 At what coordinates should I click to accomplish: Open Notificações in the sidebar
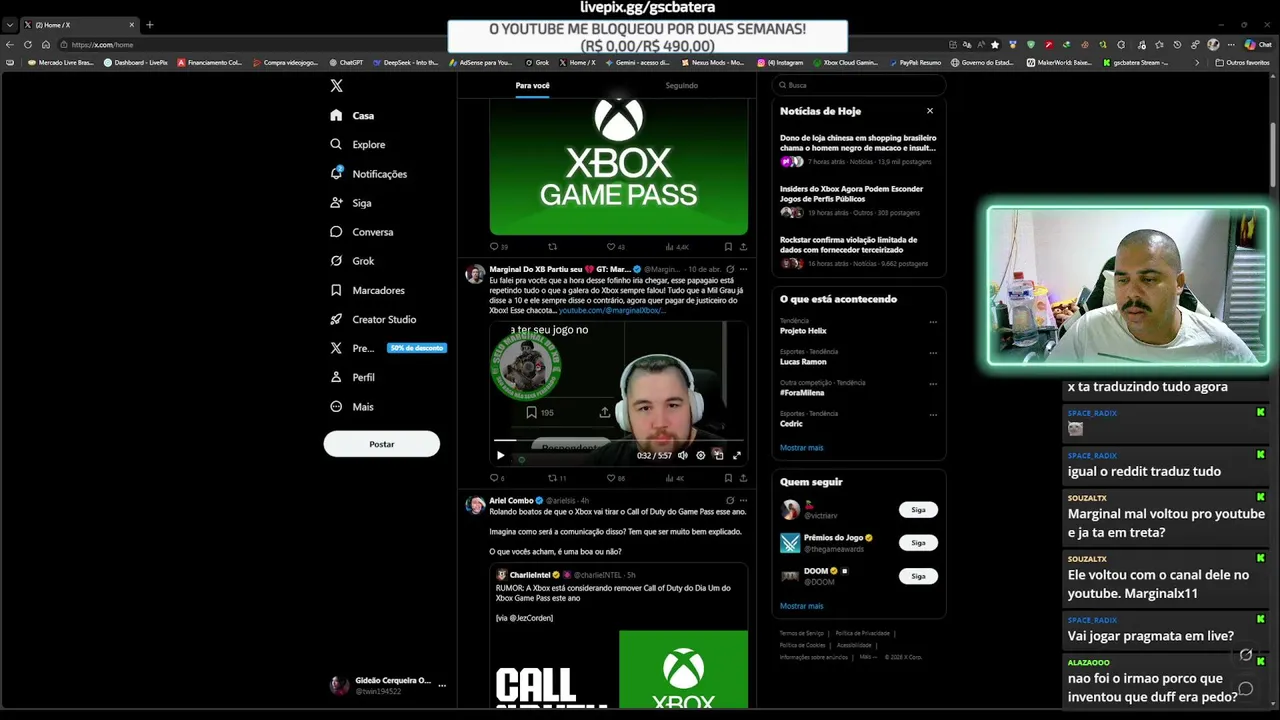pos(368,174)
